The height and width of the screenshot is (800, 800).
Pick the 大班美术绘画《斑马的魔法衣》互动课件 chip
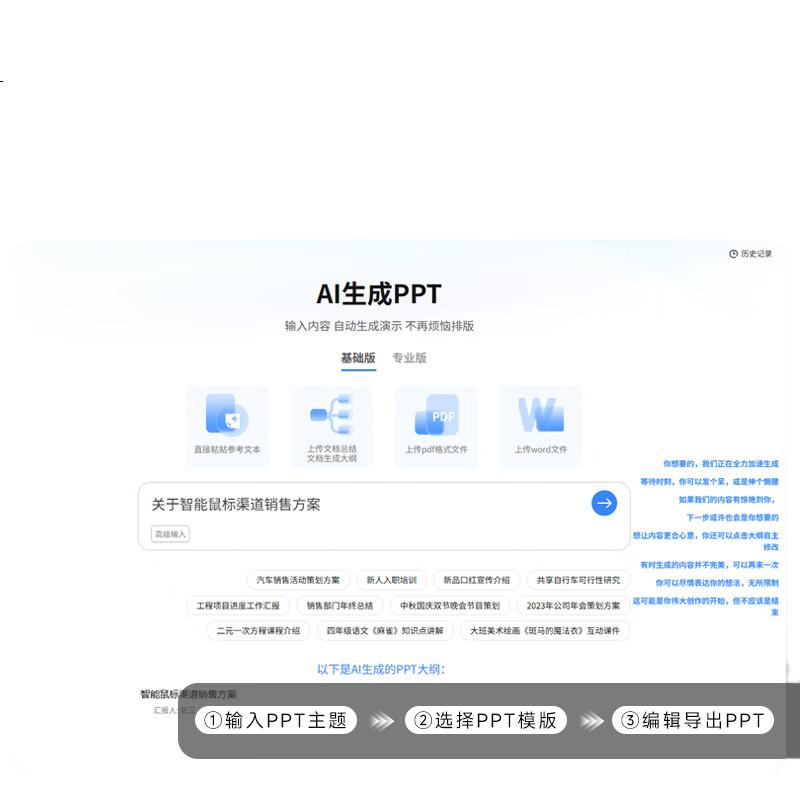pos(545,631)
